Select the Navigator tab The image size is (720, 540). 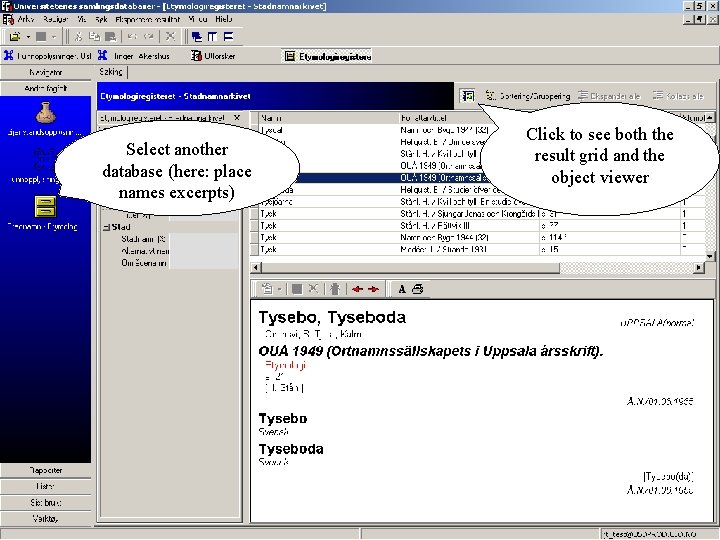click(45, 72)
